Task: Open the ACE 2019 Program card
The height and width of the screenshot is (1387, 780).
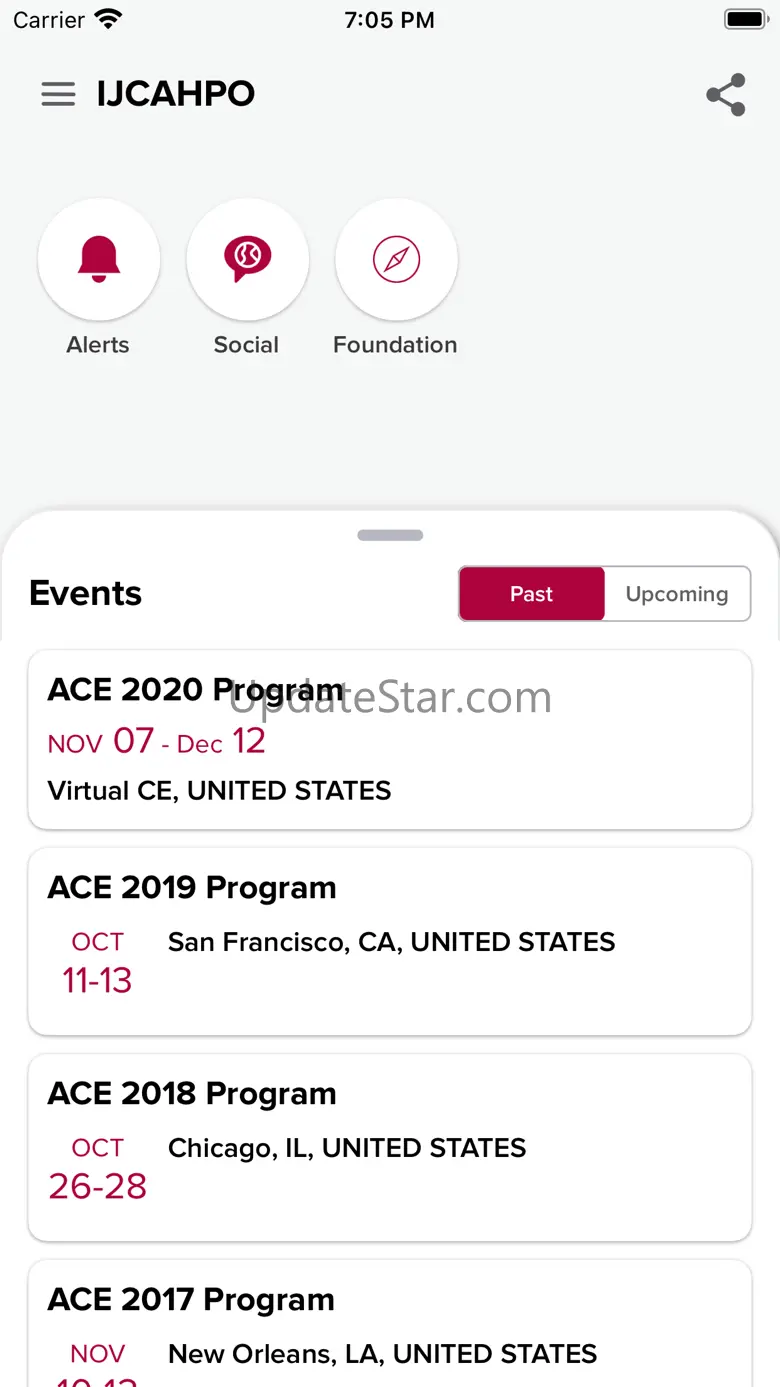Action: pos(390,942)
